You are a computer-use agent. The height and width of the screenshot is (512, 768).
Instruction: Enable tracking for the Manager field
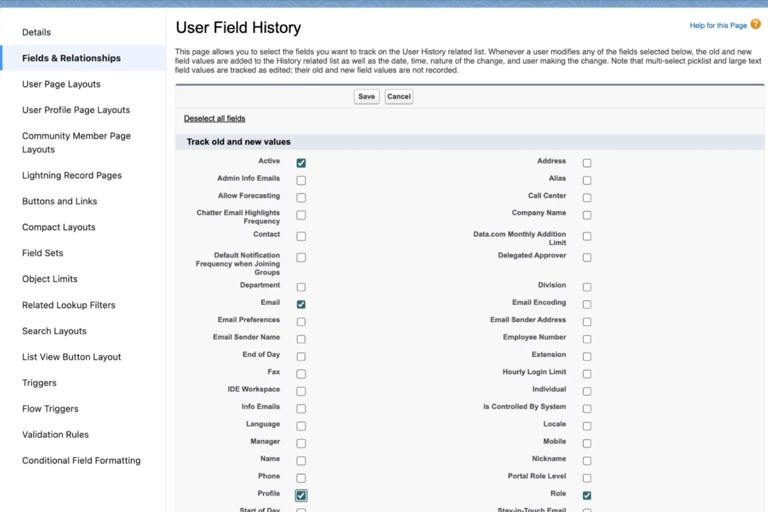pyautogui.click(x=301, y=443)
